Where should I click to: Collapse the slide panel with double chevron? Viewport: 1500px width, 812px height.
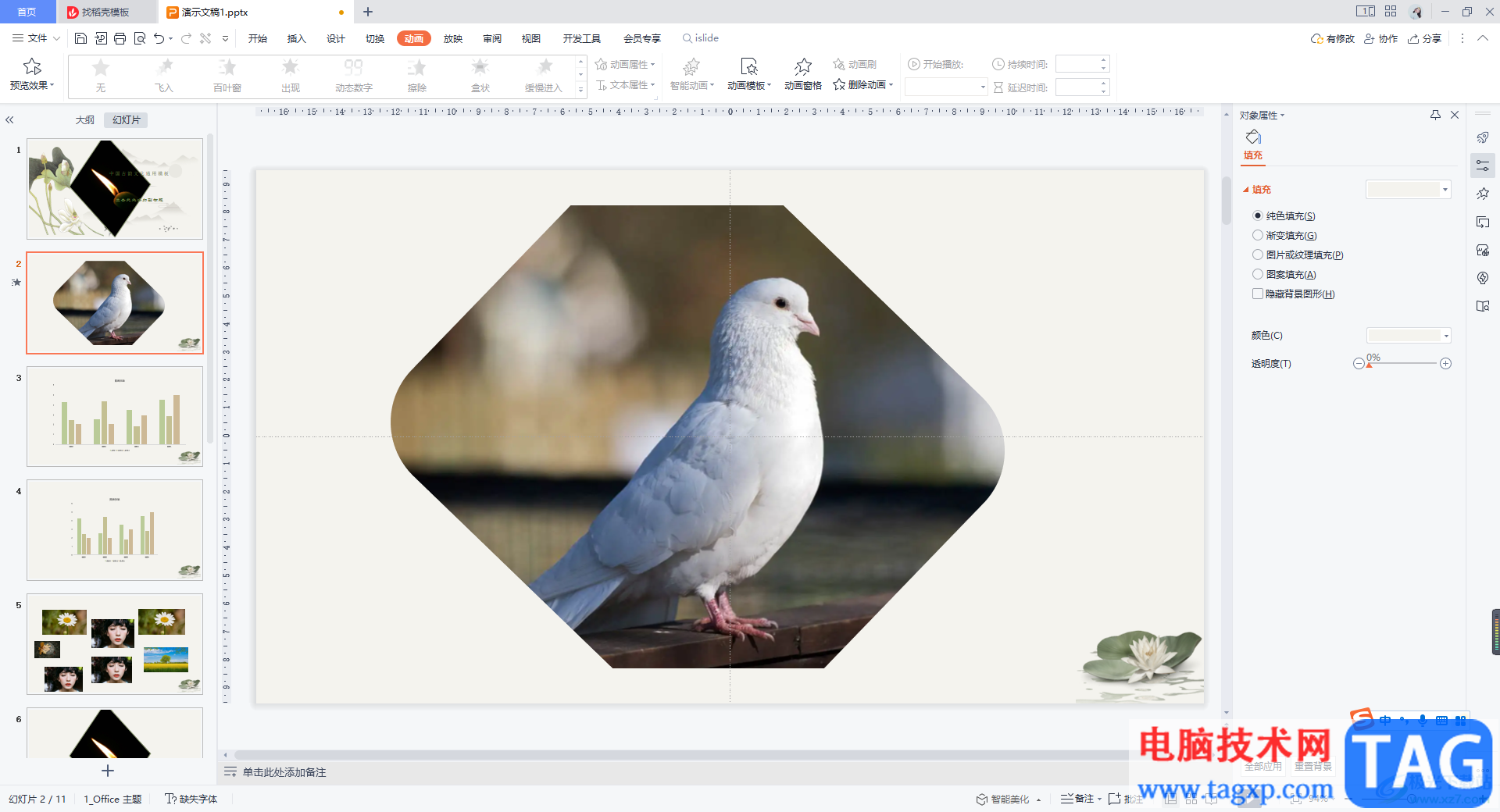9,120
